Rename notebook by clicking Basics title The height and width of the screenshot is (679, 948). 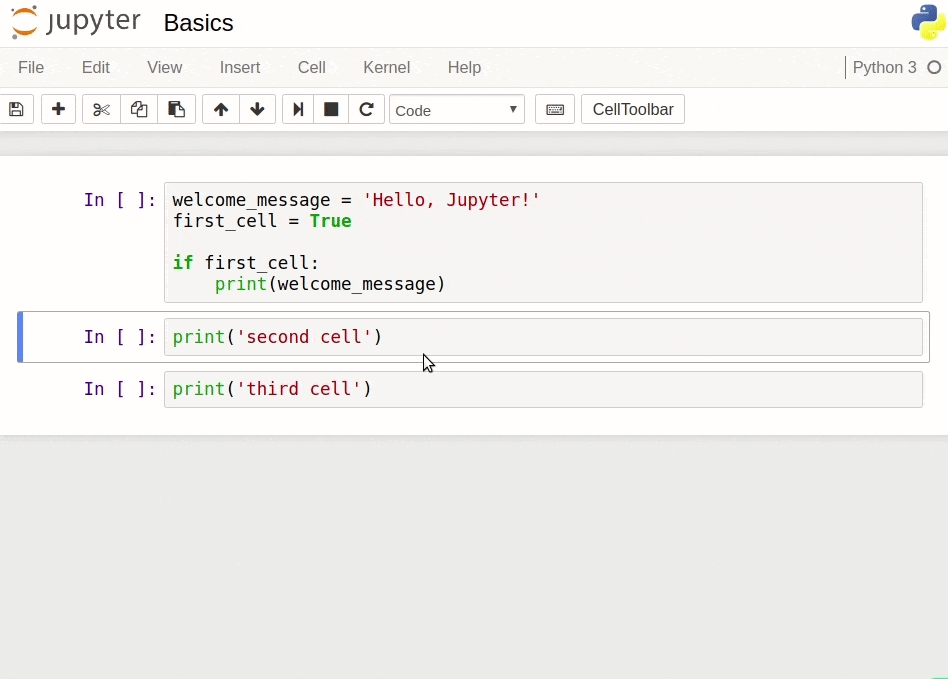pos(198,23)
